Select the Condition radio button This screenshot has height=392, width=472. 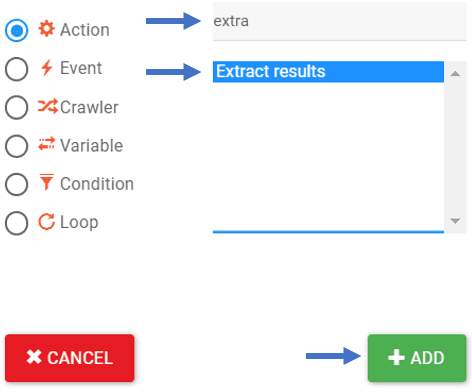(16, 184)
